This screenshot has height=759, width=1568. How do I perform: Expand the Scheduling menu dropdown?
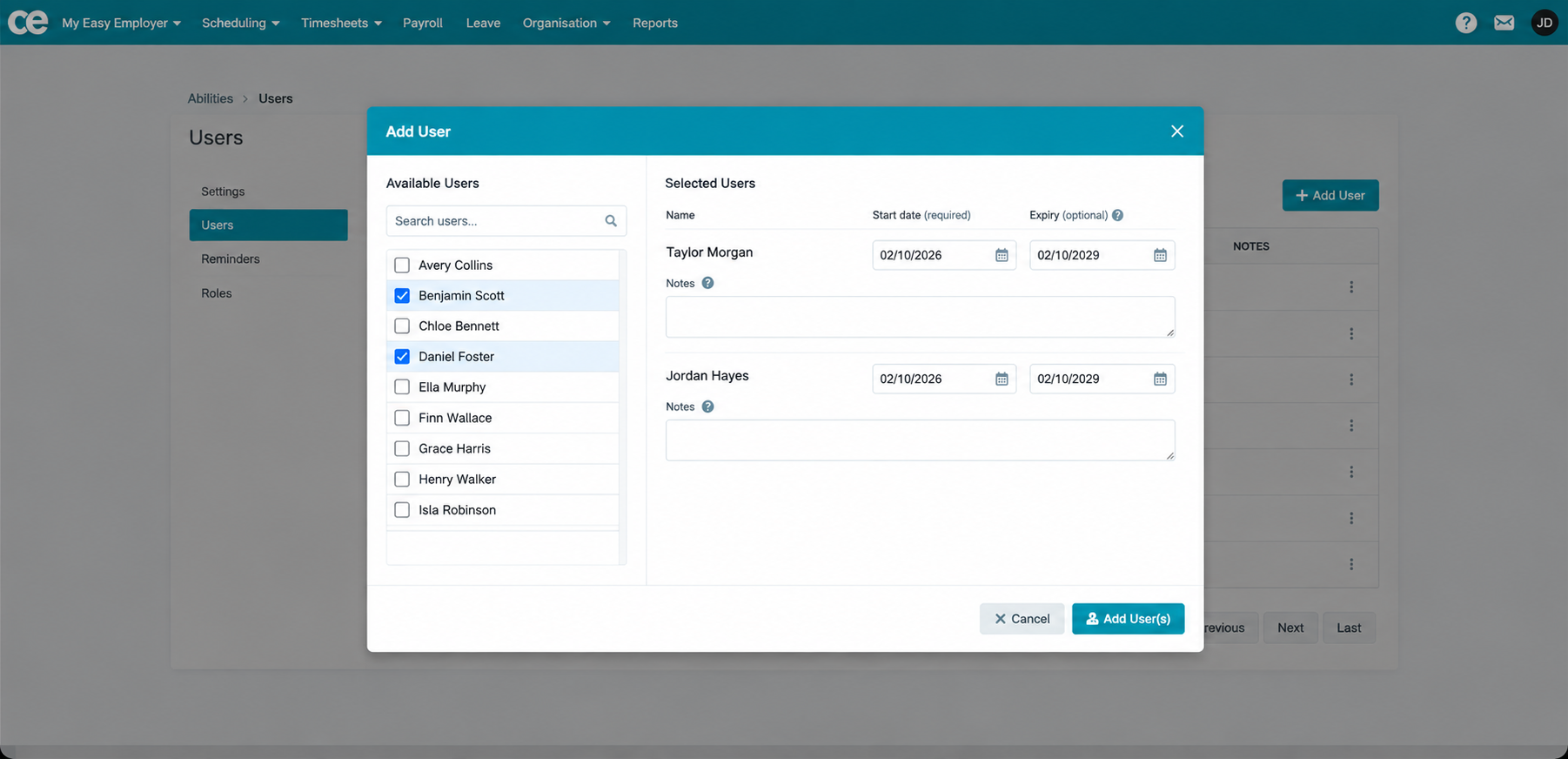pyautogui.click(x=240, y=23)
